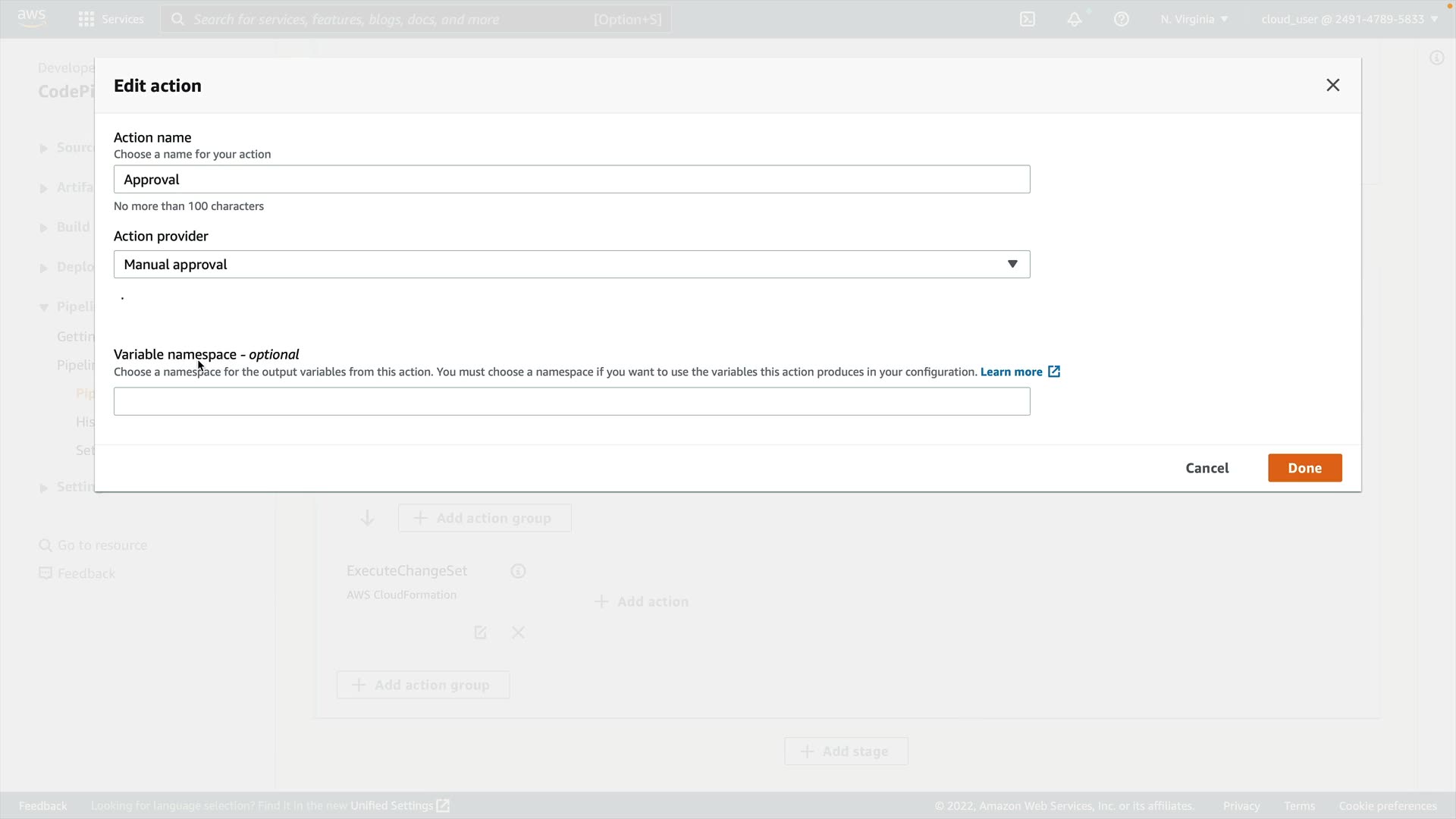Click the Cancel button

pos(1207,468)
